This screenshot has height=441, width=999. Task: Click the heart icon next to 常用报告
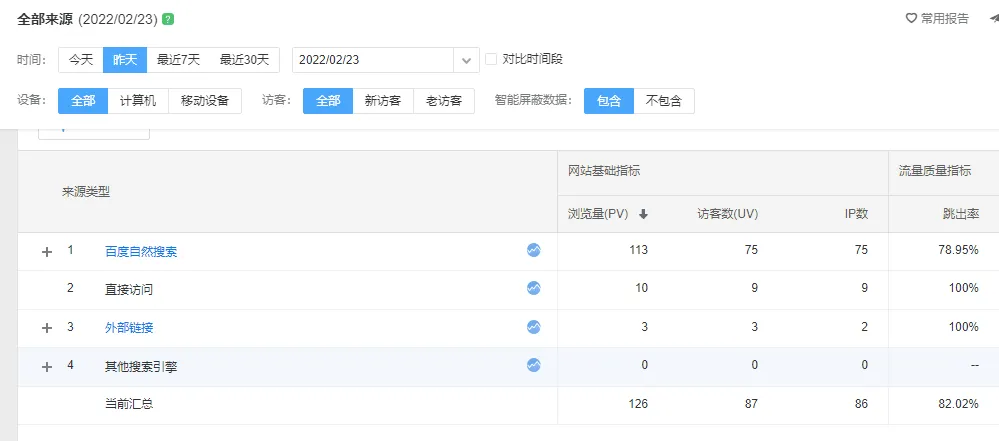pos(911,18)
